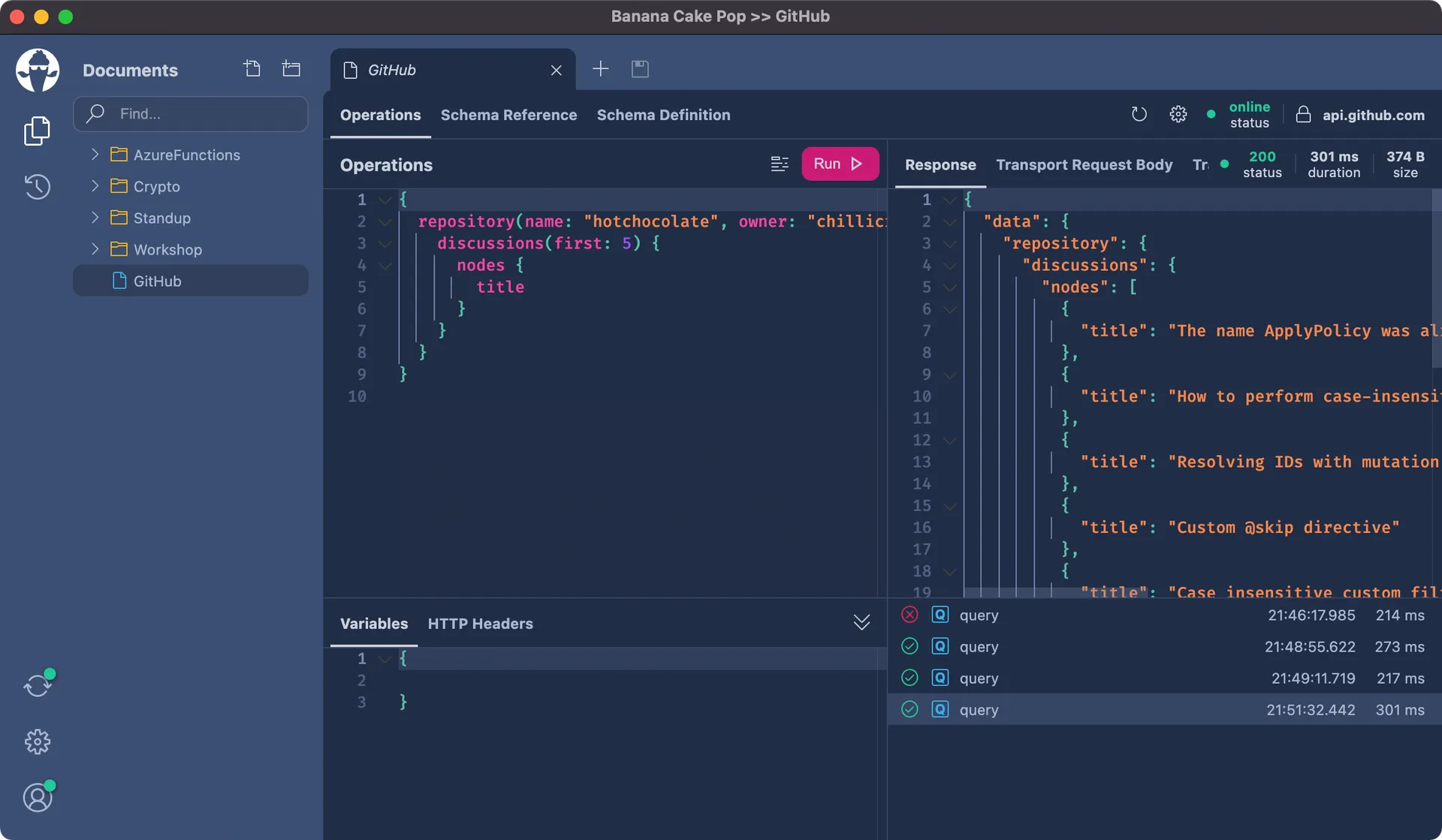Switch to Schema Definition tab
The width and height of the screenshot is (1442, 840).
663,115
